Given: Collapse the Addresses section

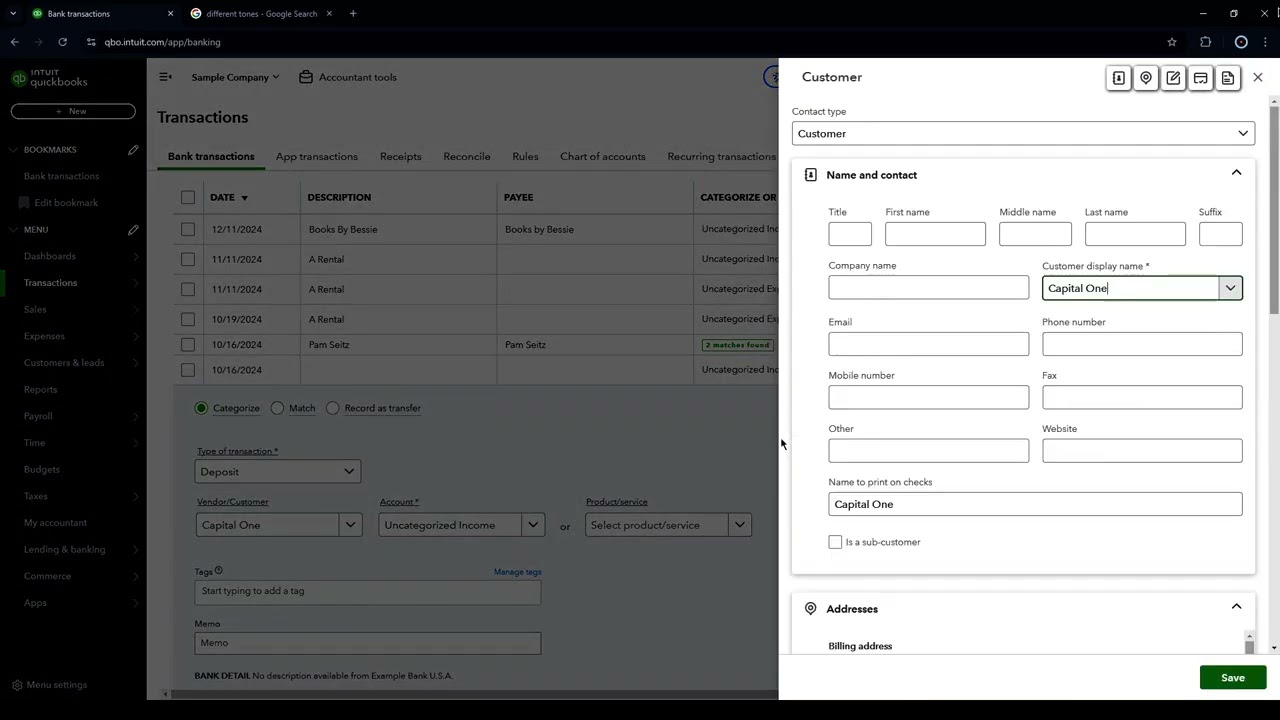Looking at the screenshot, I should [x=1237, y=607].
